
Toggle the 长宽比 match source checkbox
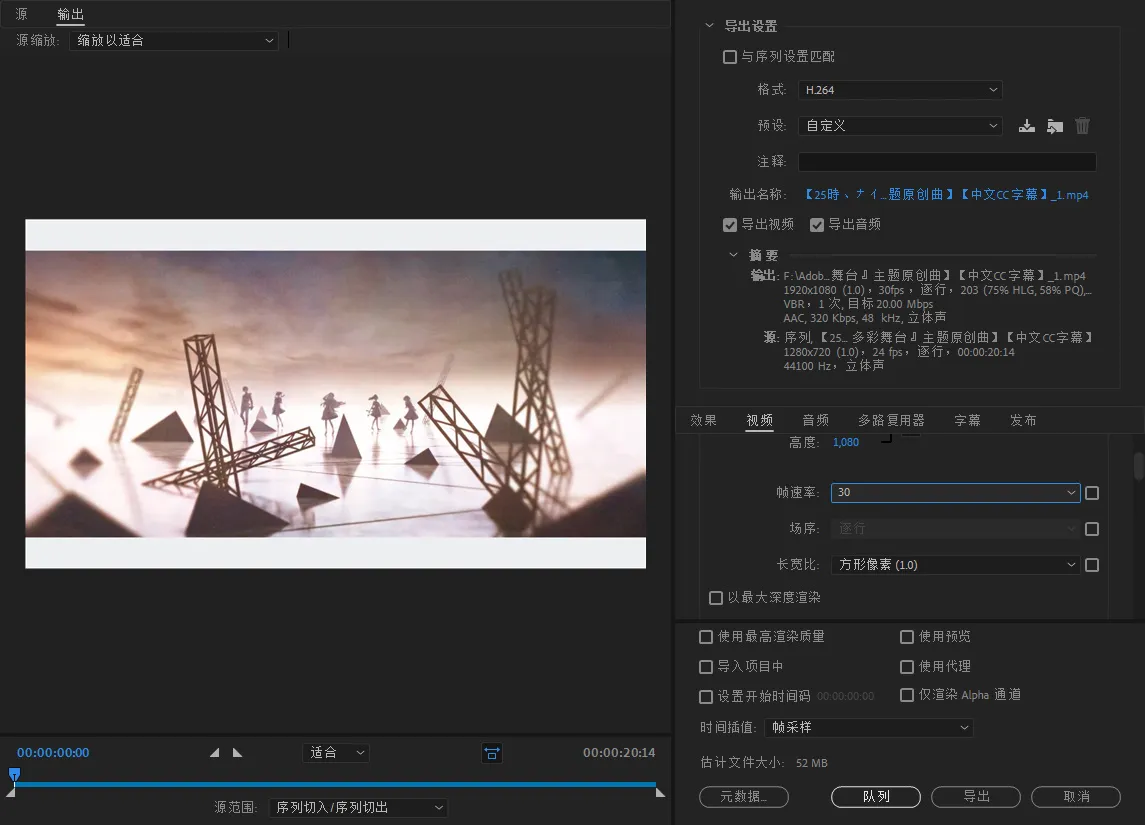coord(1092,564)
